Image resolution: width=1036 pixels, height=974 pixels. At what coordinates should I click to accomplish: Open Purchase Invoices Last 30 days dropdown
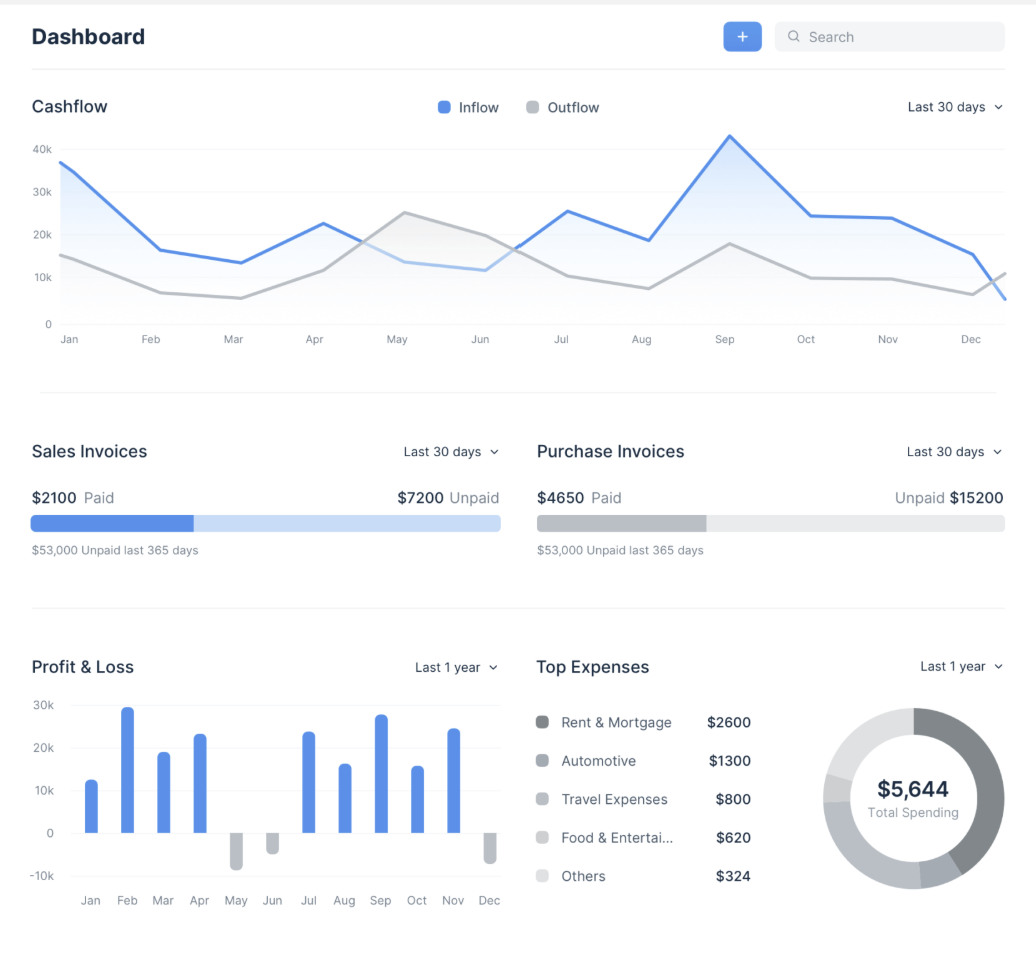[x=955, y=452]
